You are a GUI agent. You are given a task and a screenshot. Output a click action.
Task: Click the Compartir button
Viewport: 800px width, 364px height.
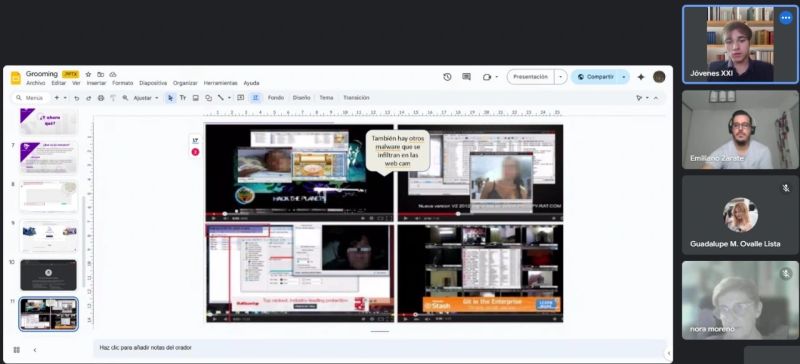pos(595,77)
